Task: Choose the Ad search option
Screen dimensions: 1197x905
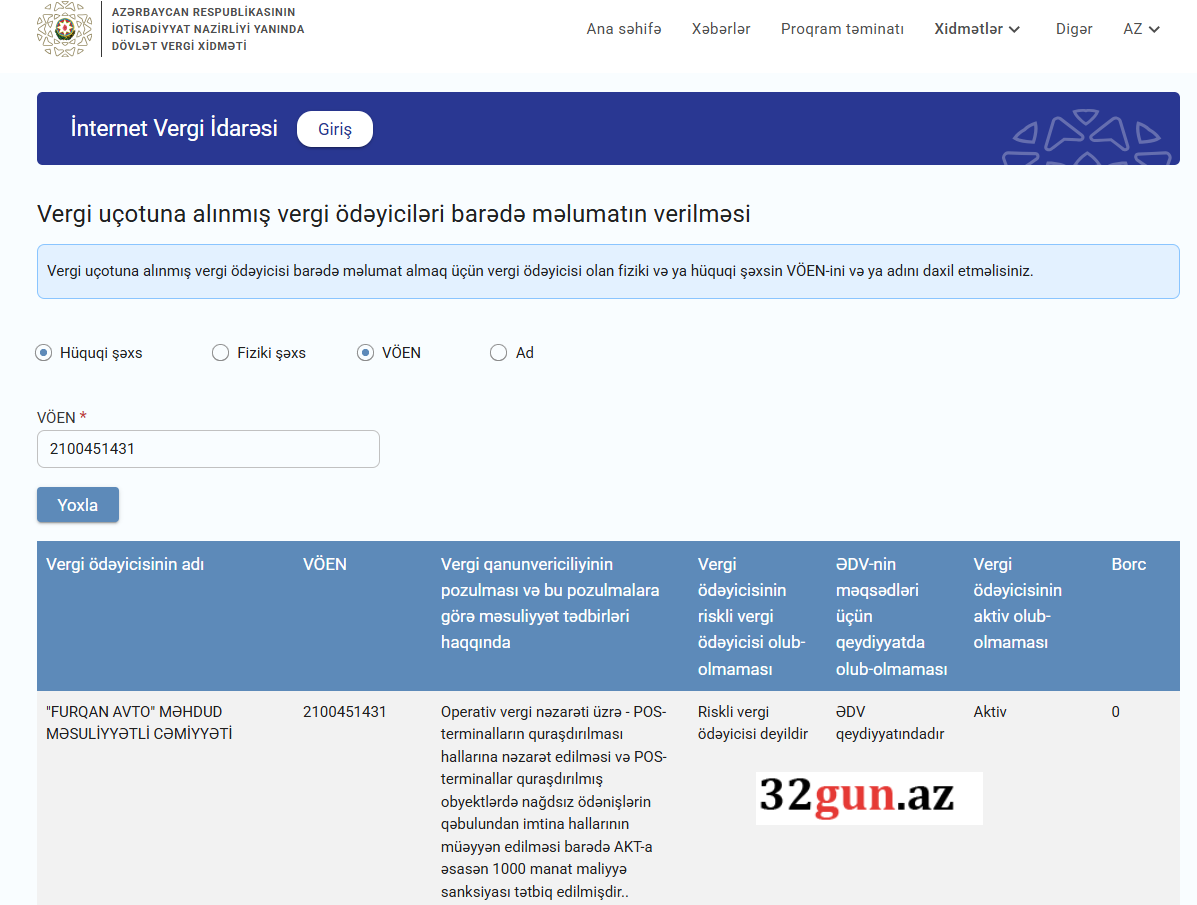Action: [x=498, y=353]
